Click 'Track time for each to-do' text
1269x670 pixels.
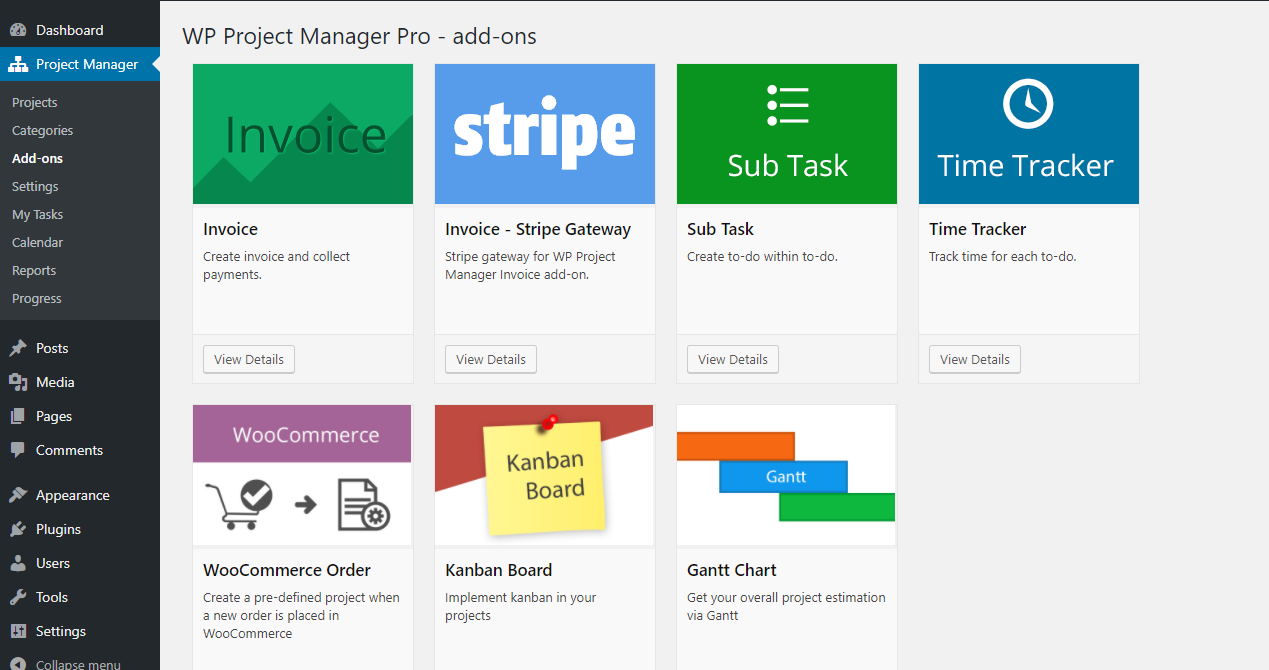1003,256
